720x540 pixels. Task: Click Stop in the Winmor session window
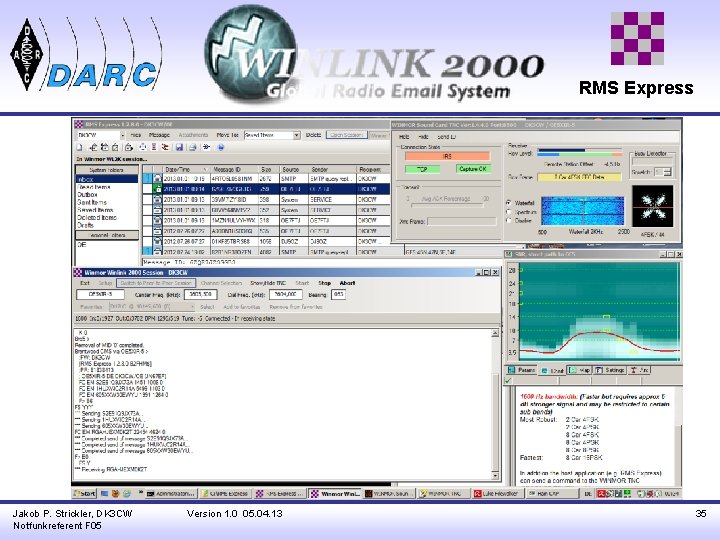point(325,283)
